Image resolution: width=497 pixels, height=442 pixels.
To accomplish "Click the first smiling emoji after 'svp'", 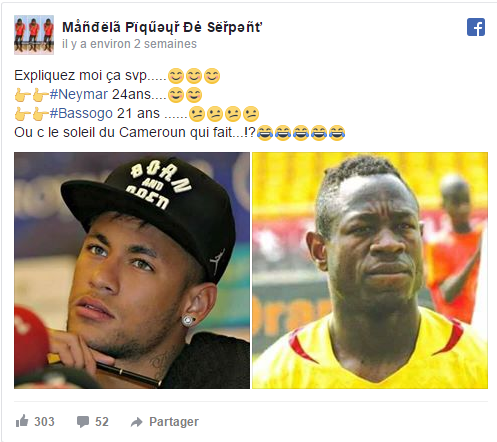I will pos(176,76).
